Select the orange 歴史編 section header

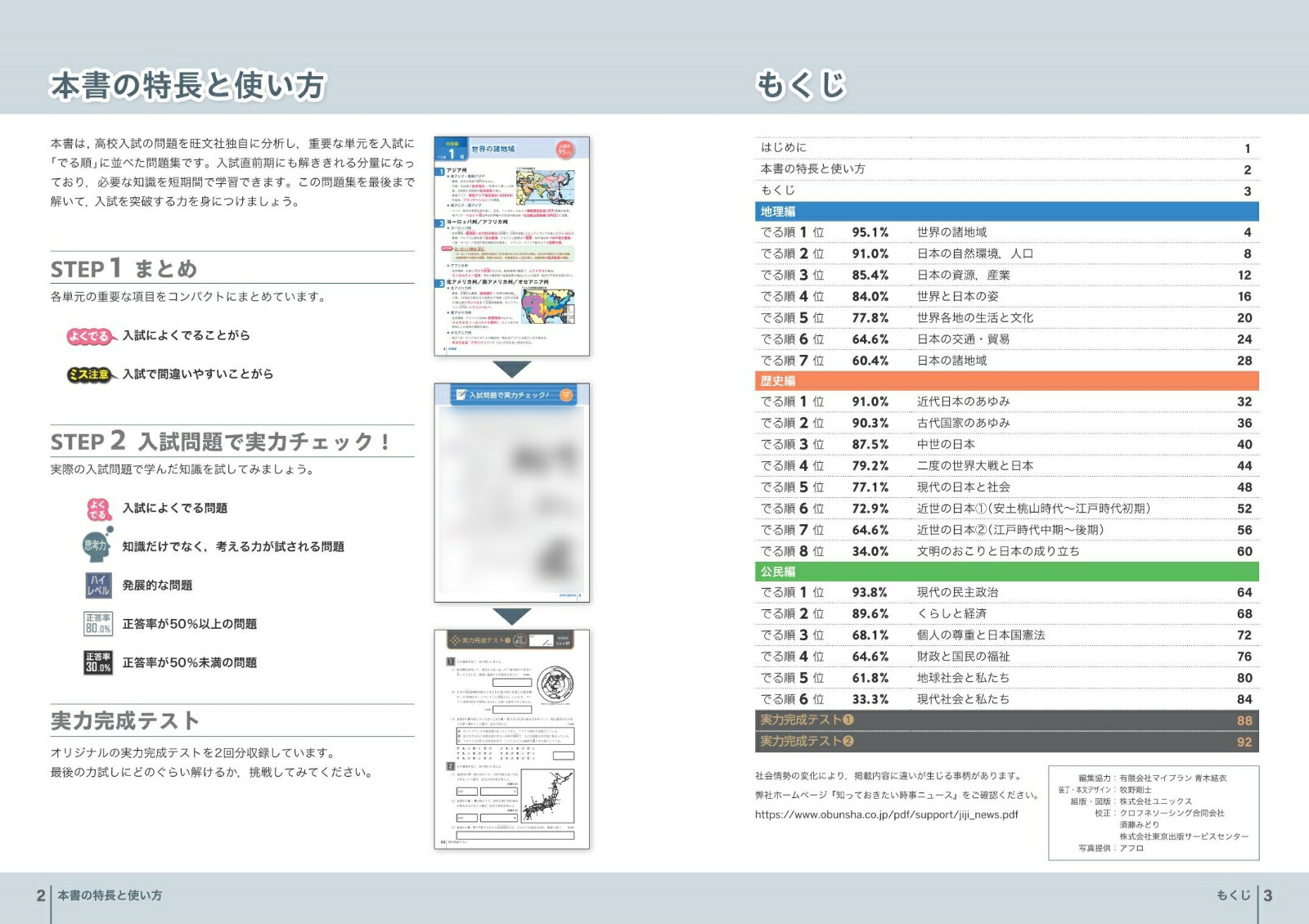click(1006, 381)
